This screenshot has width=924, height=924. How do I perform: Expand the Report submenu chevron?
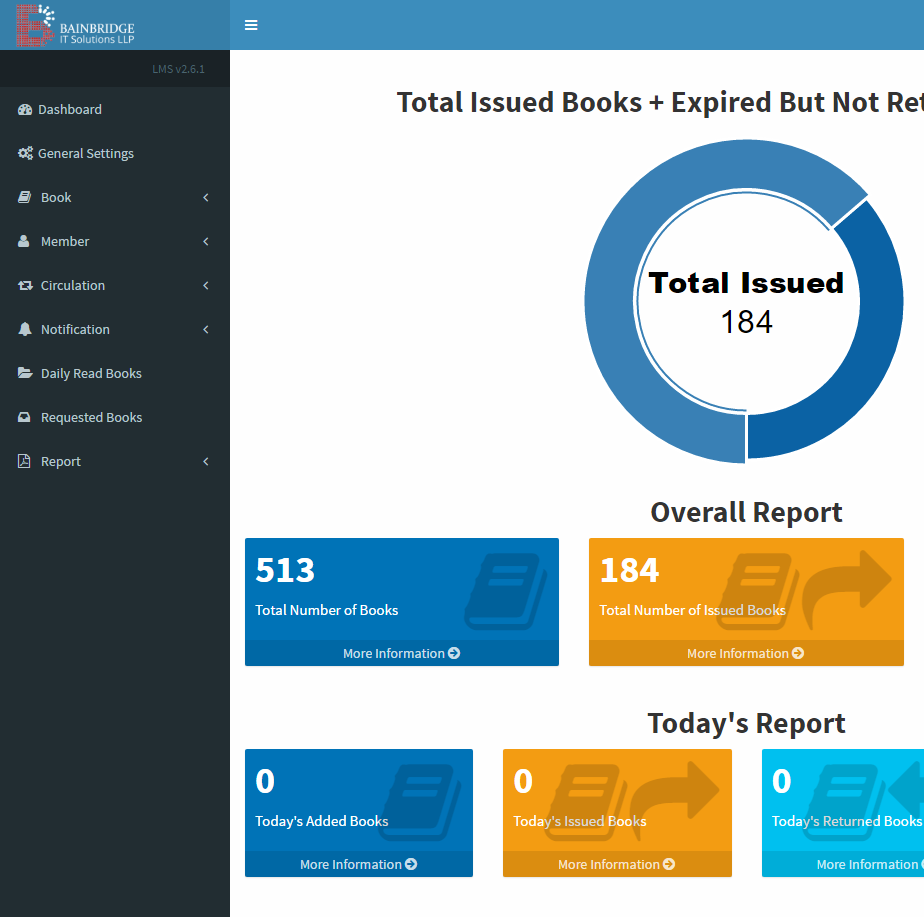pyautogui.click(x=205, y=461)
